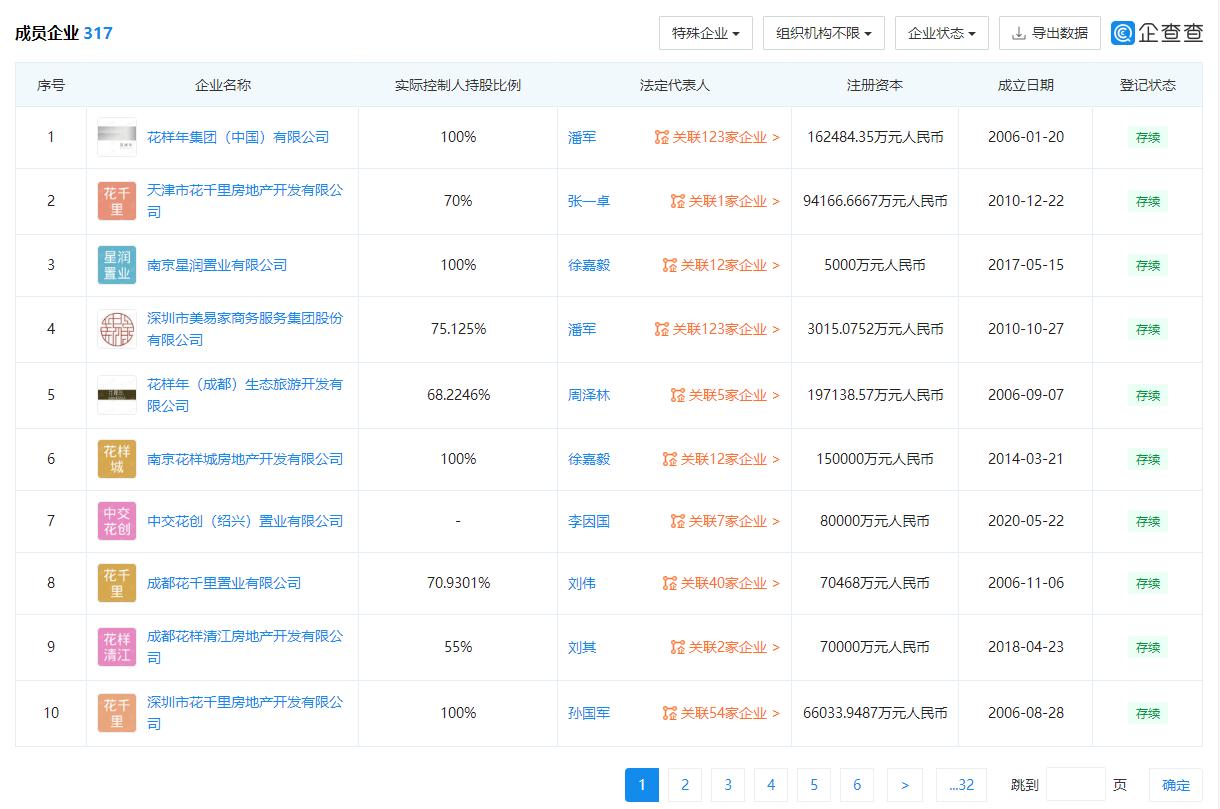1220x809 pixels.
Task: Open legal representative 徐嘉毅 in row 6
Action: click(589, 459)
